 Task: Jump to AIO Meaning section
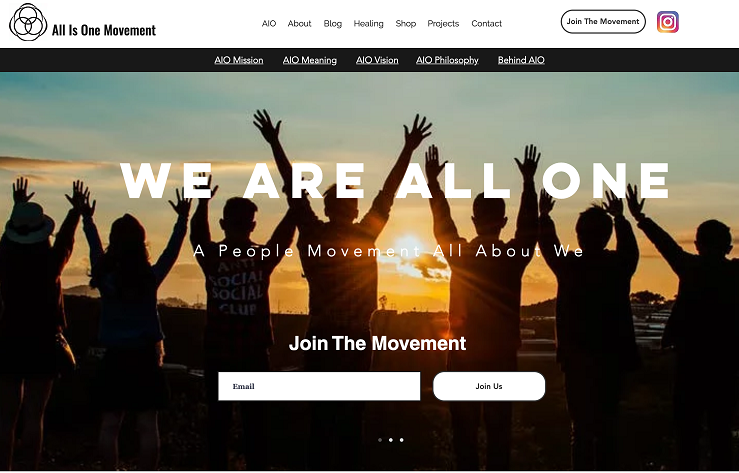(x=310, y=60)
